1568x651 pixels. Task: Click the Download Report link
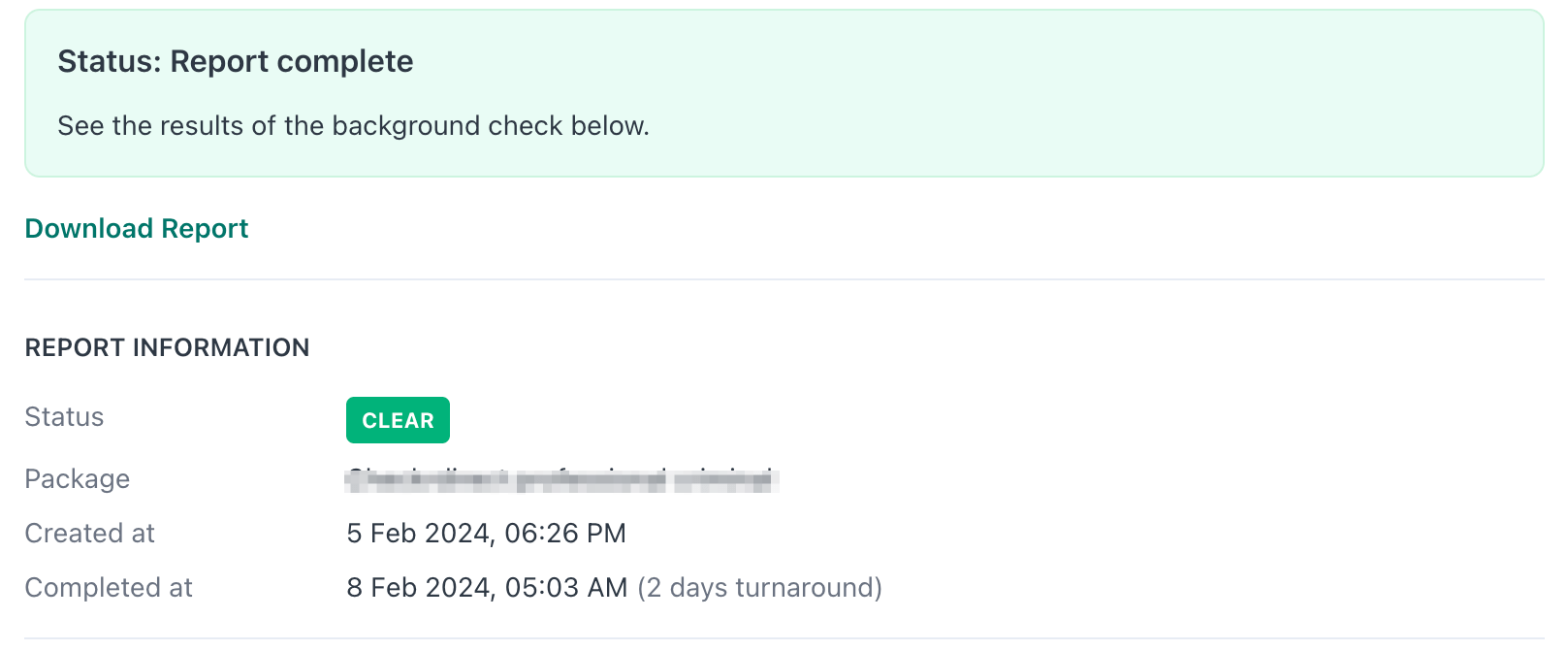(136, 229)
